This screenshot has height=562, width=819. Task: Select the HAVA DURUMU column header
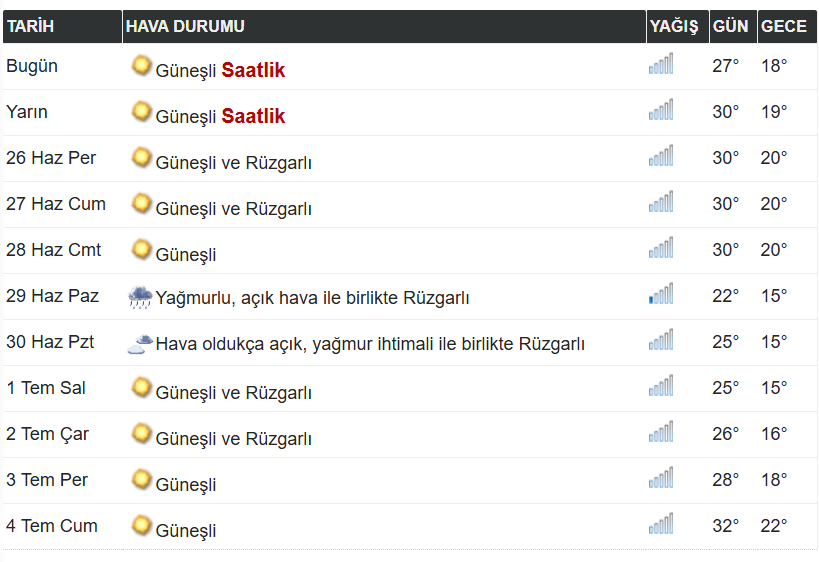coord(384,26)
